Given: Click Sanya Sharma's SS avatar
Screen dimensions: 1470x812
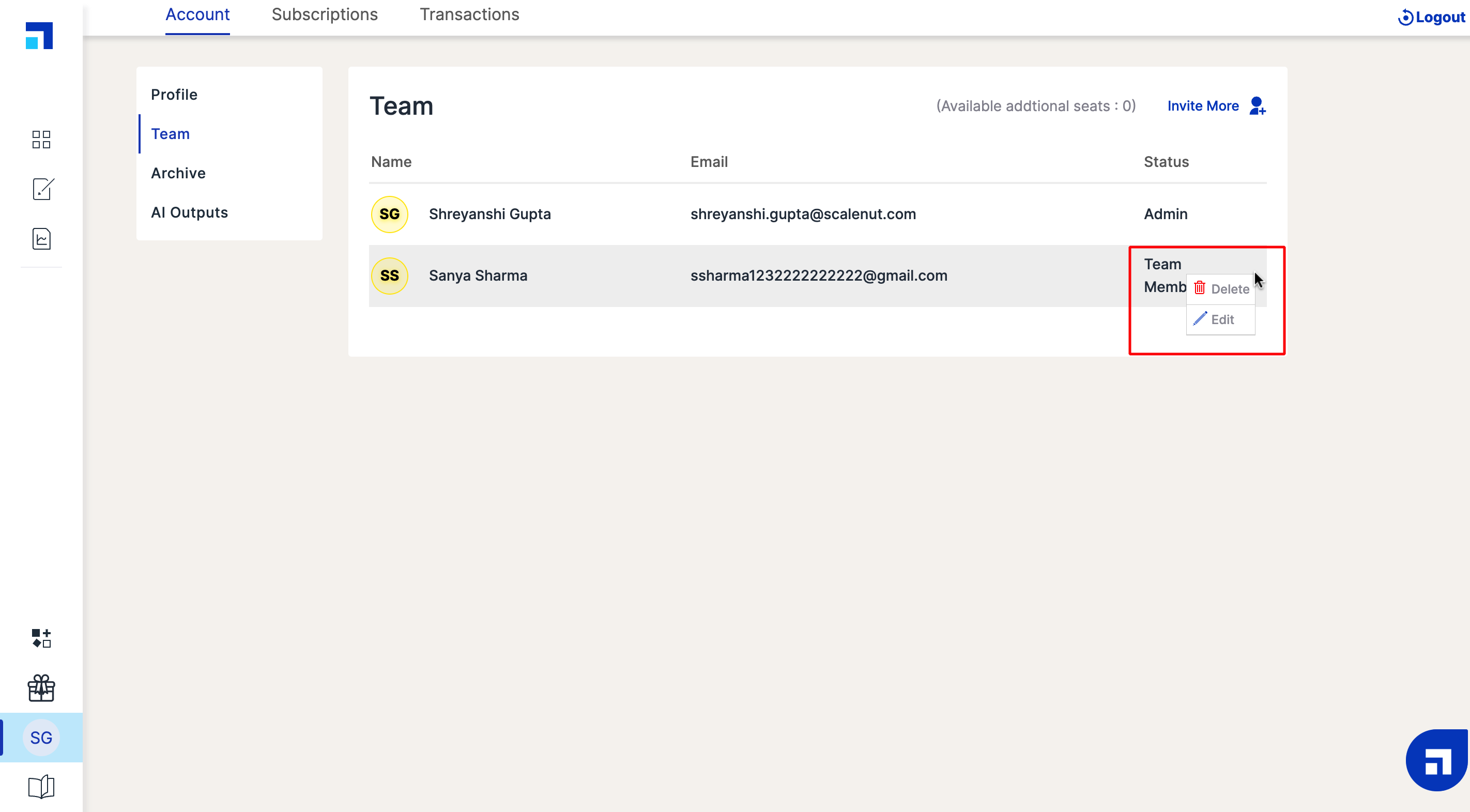Looking at the screenshot, I should (x=390, y=275).
